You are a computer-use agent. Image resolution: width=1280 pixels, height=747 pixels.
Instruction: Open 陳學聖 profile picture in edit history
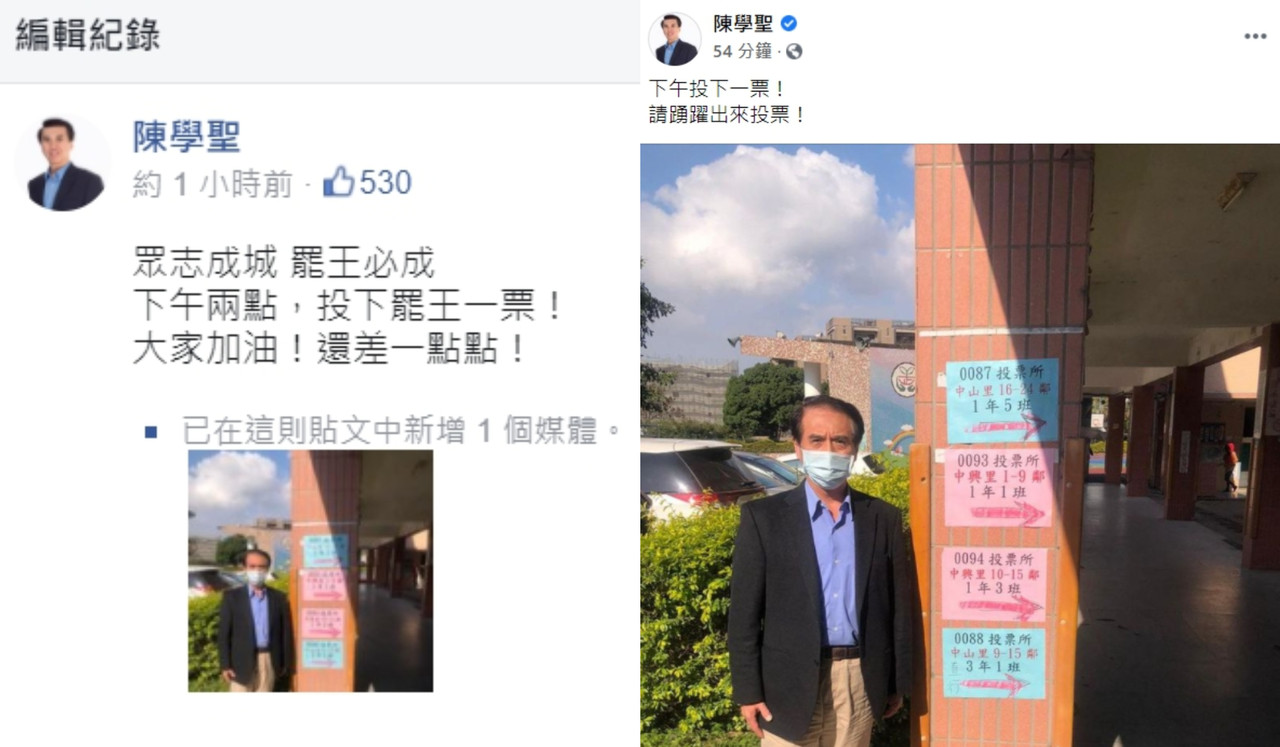62,162
